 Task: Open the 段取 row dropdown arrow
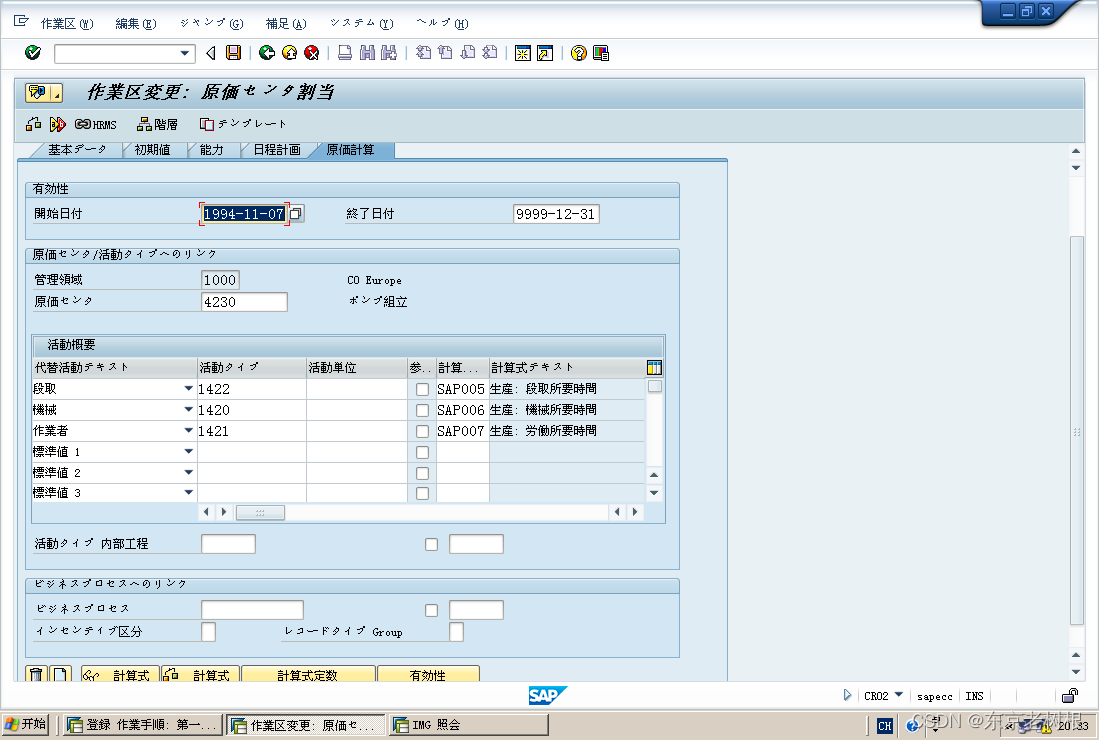click(188, 388)
